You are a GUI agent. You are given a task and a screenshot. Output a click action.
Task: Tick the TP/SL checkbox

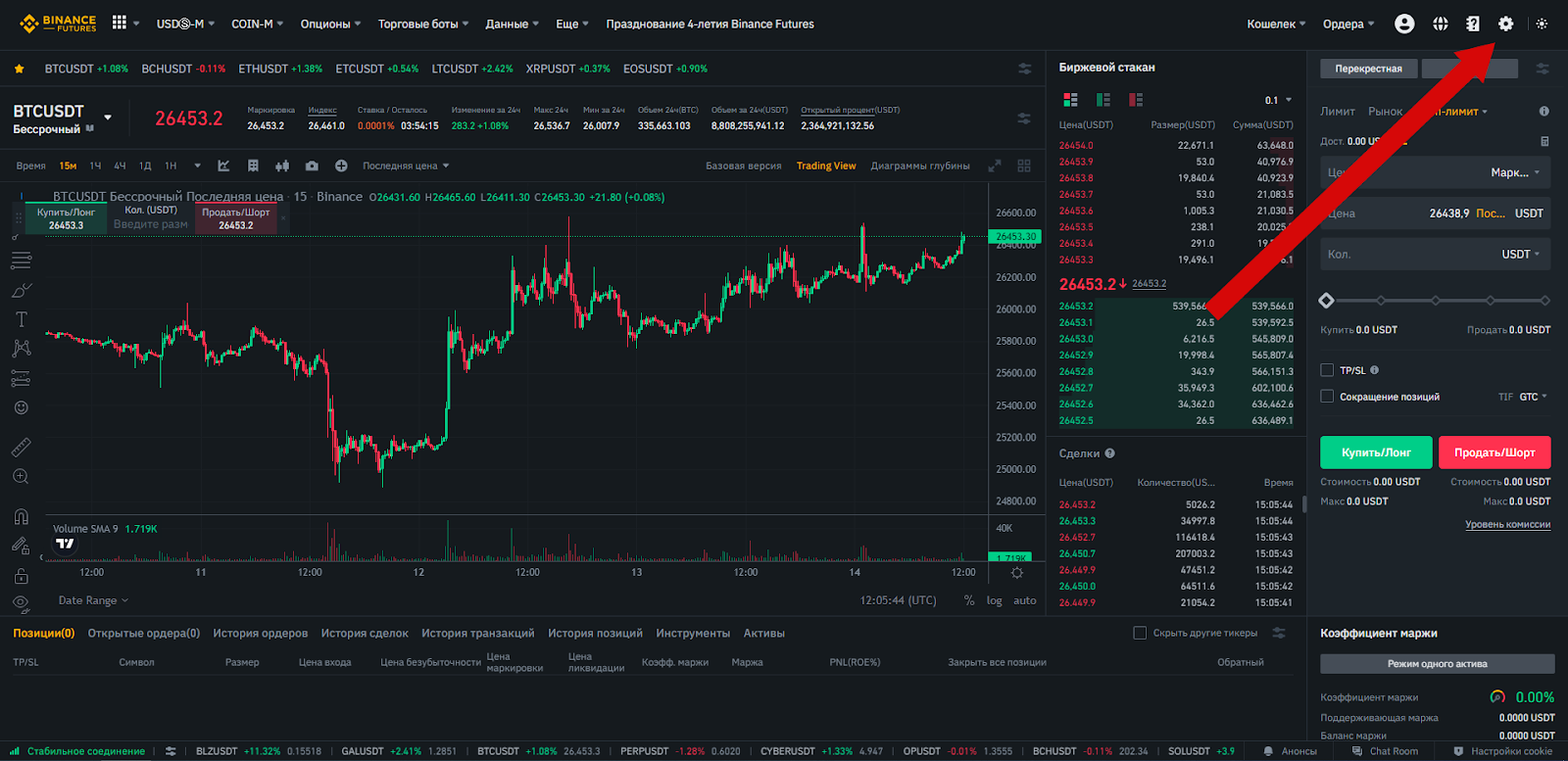[1327, 370]
